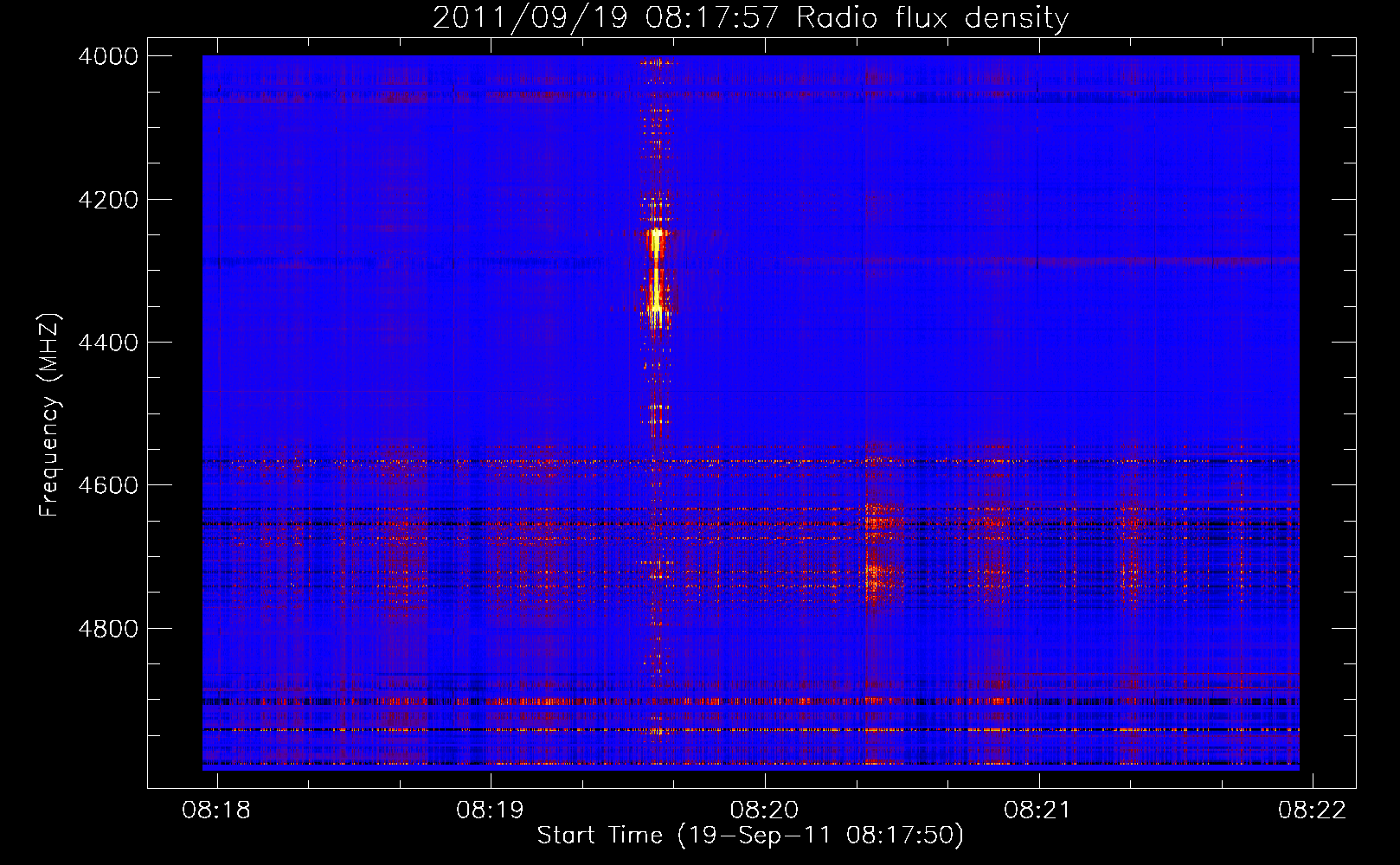This screenshot has width=1400, height=865.
Task: Select the 4400 frequency axis label
Action: (x=108, y=343)
